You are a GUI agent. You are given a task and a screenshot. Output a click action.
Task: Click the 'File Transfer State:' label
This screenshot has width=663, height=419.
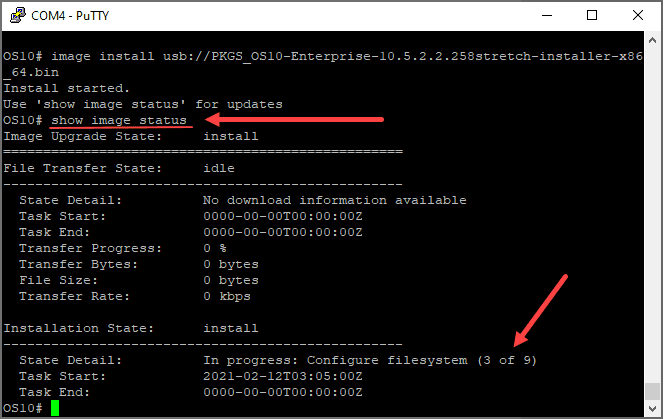83,168
